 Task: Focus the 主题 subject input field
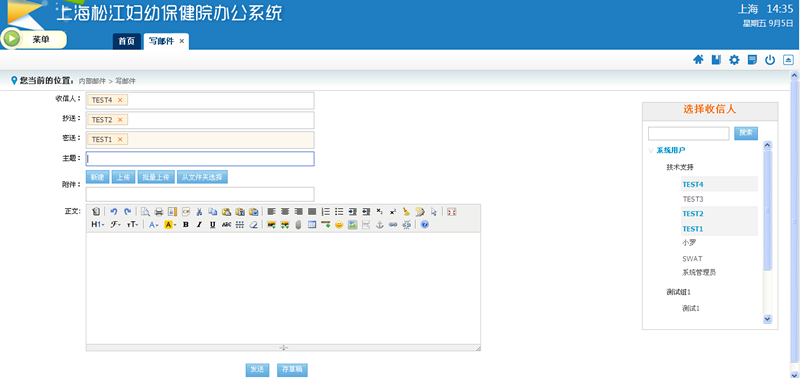point(200,159)
